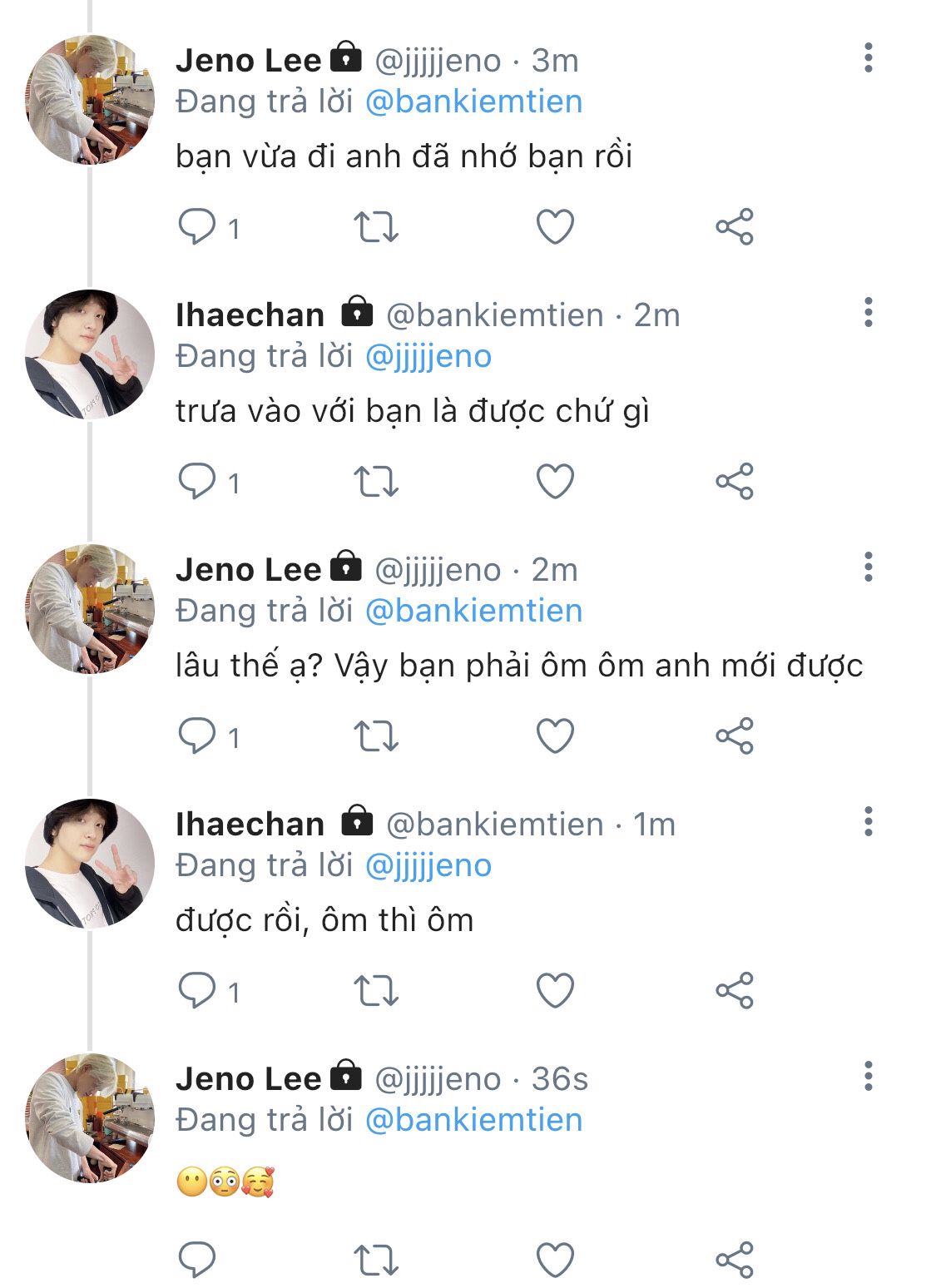This screenshot has height=1288, width=936.
Task: Open more options on Jeno's 36s tweet
Action: [x=868, y=1077]
